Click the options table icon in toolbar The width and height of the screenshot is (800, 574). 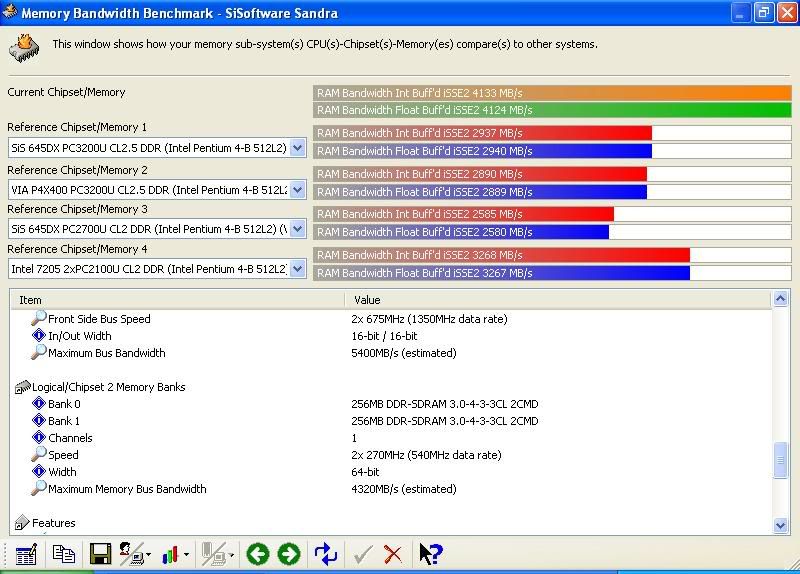coord(26,553)
